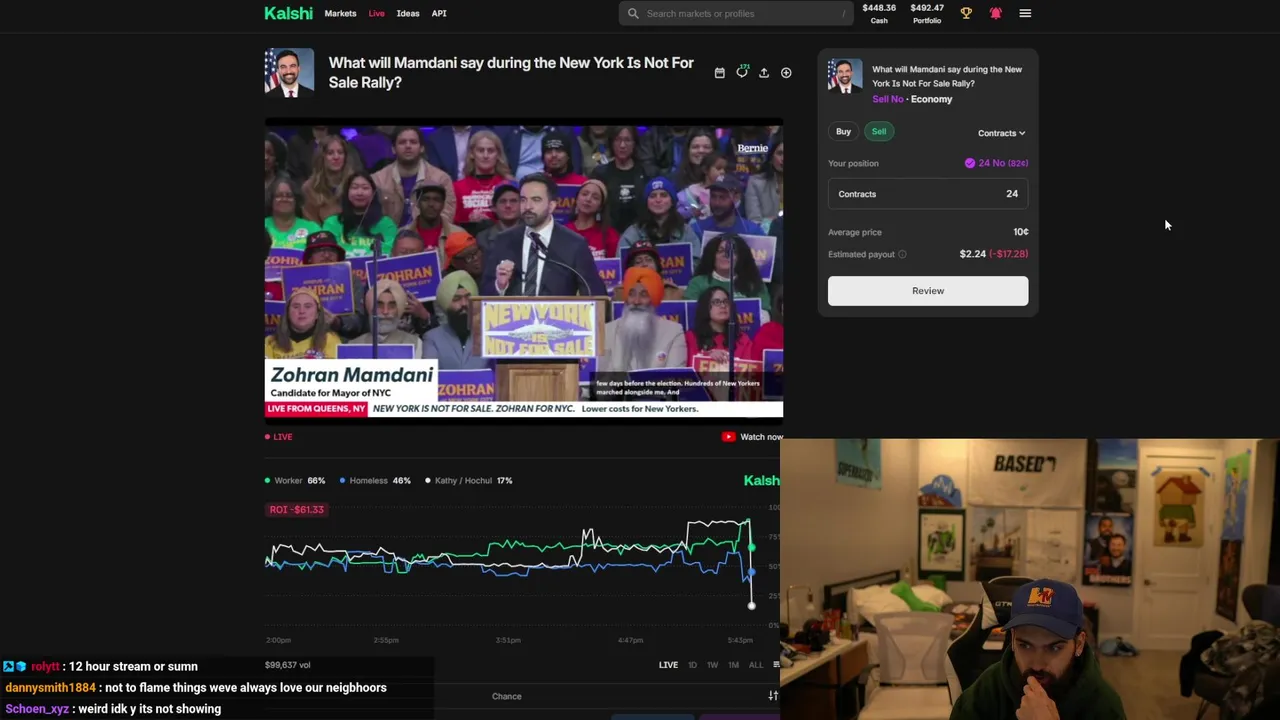1280x720 pixels.
Task: Open the comments bubble icon
Action: (x=742, y=72)
